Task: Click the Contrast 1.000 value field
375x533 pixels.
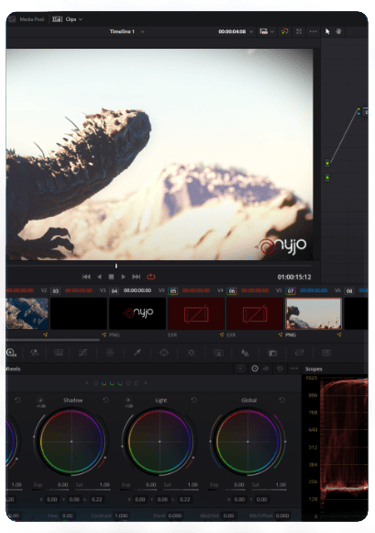Action: (121, 516)
